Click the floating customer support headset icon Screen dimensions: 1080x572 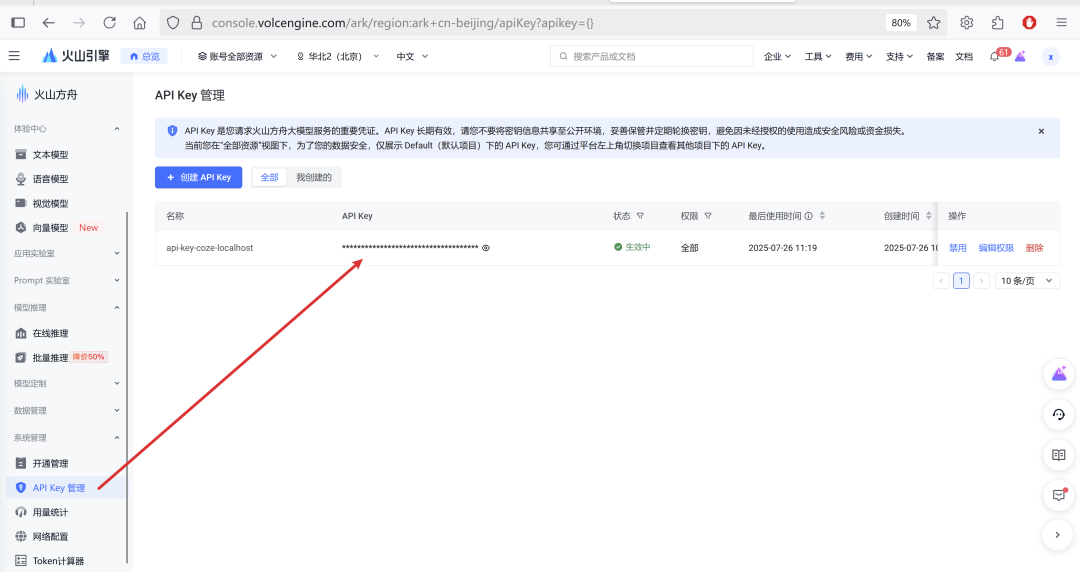pyautogui.click(x=1059, y=414)
